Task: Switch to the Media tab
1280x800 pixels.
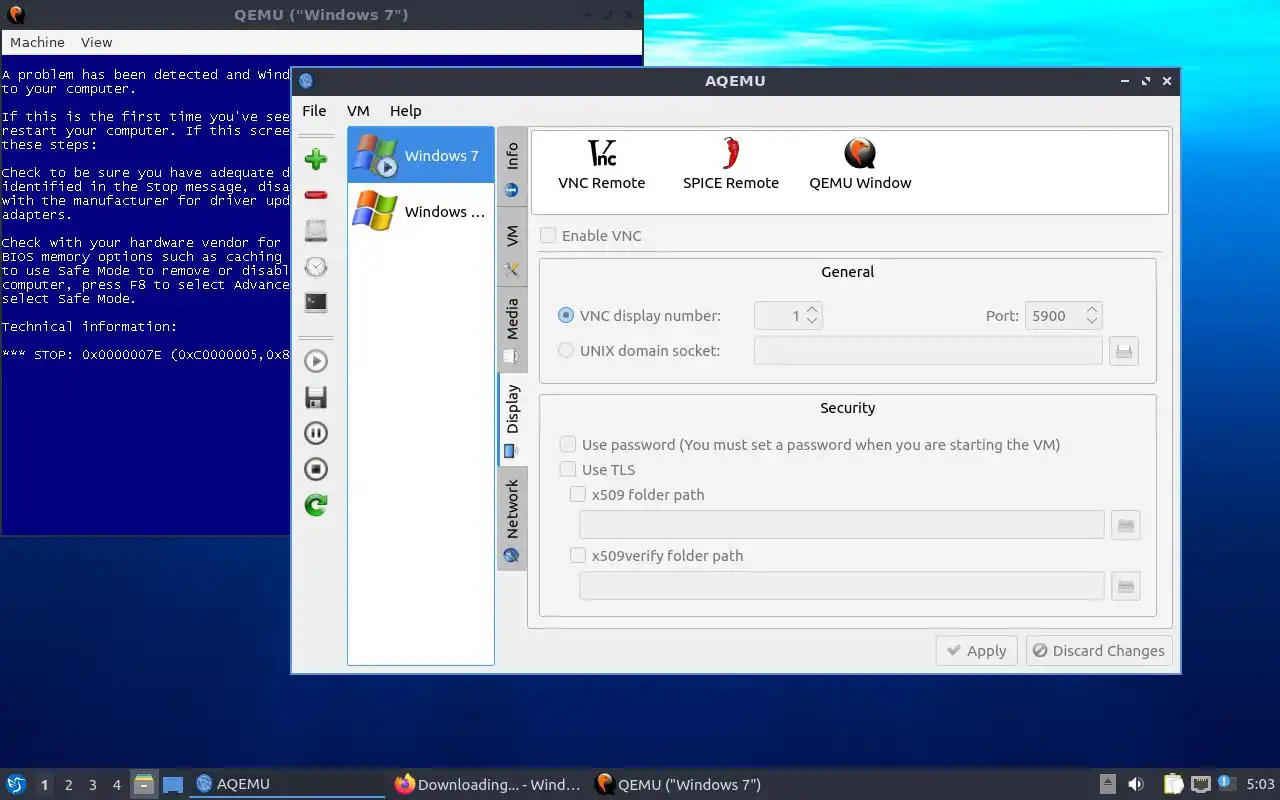Action: pos(512,330)
